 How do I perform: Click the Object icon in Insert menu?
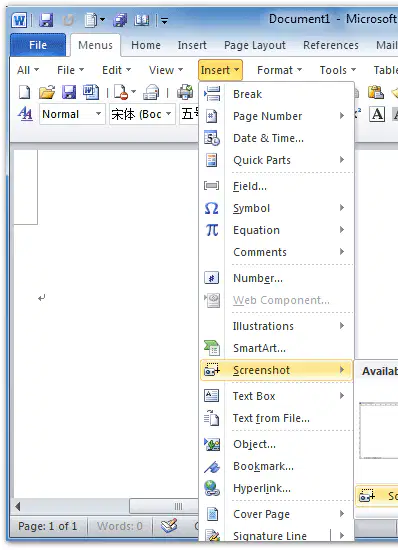tap(212, 444)
